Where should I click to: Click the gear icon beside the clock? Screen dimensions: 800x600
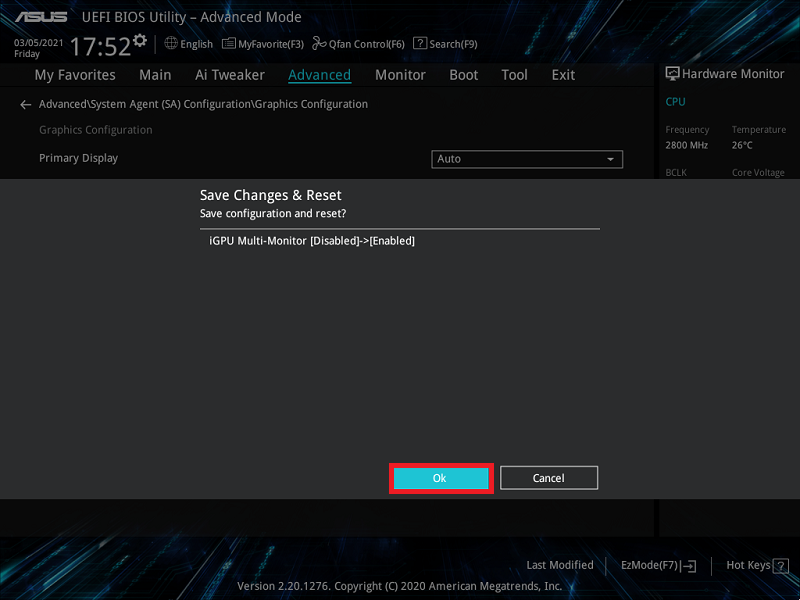[139, 41]
